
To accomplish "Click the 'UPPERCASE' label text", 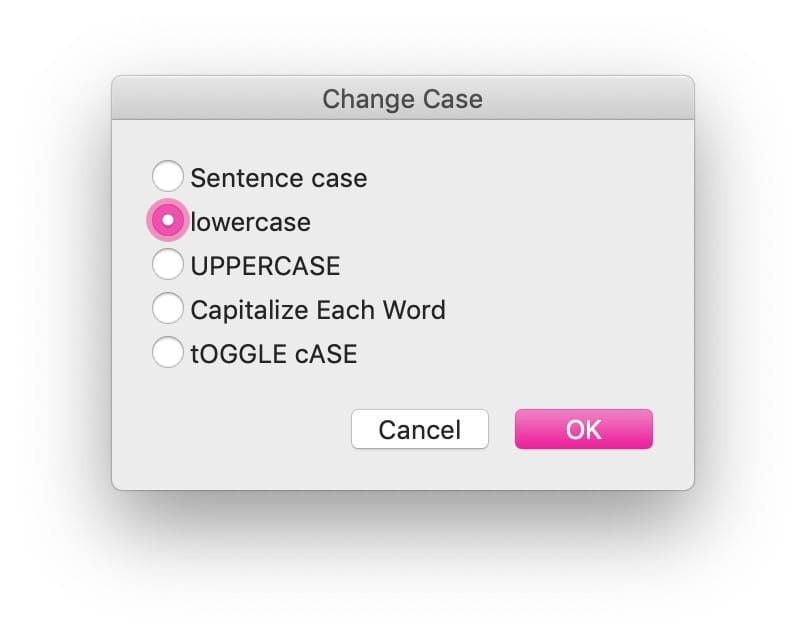I will click(265, 266).
